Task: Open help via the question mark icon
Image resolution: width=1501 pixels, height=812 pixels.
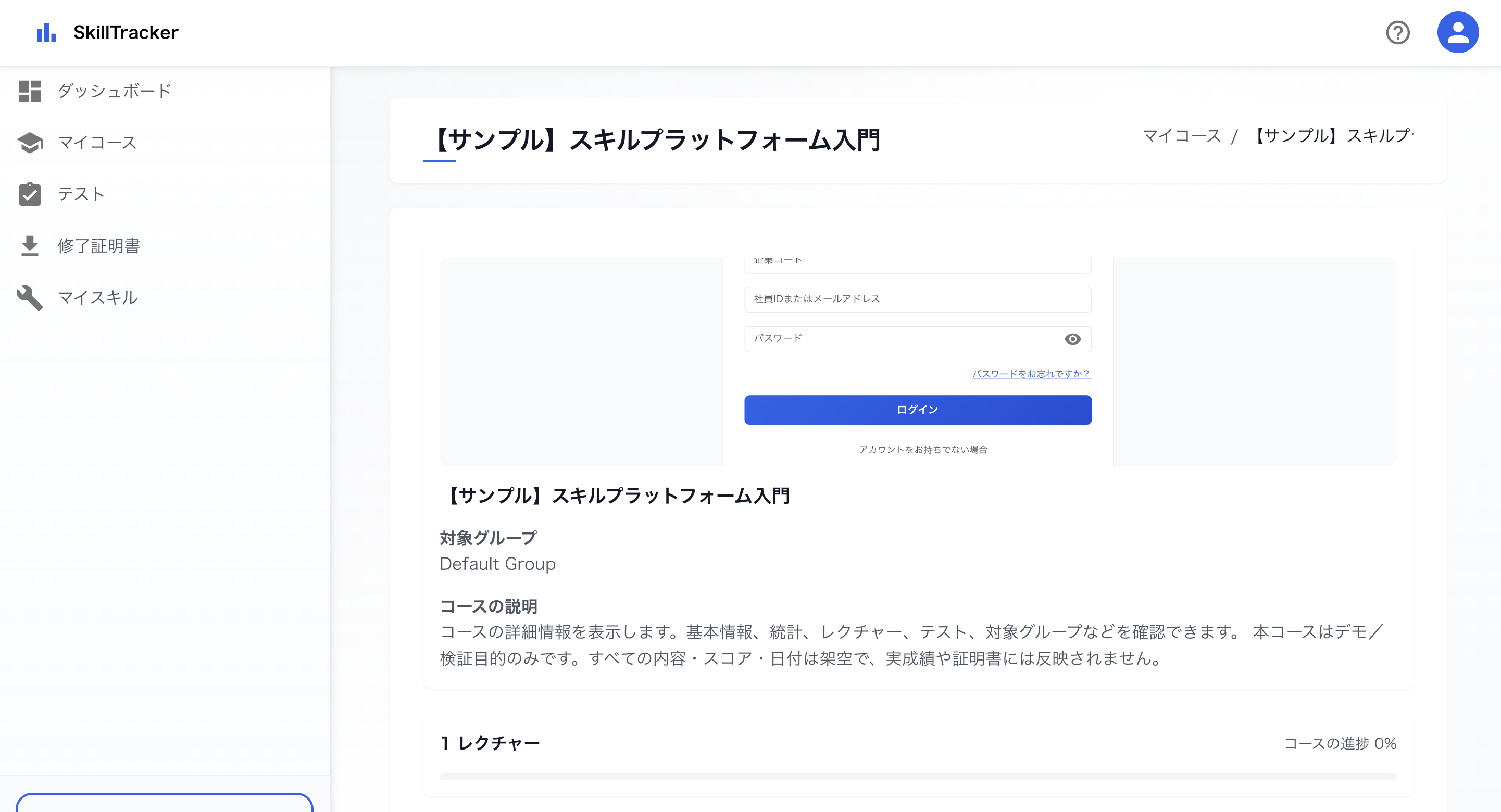Action: coord(1397,33)
